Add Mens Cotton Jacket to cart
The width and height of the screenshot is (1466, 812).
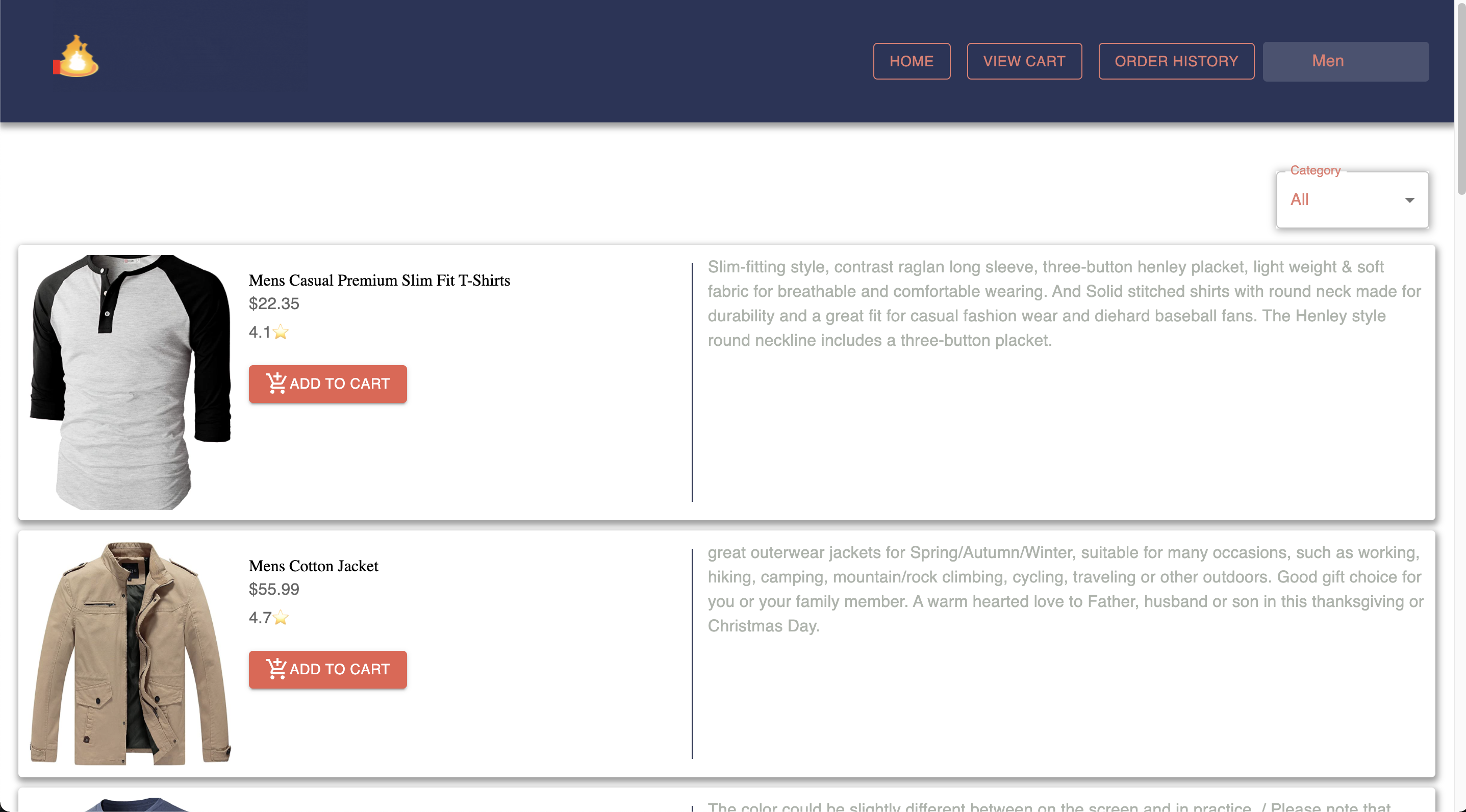(x=327, y=669)
